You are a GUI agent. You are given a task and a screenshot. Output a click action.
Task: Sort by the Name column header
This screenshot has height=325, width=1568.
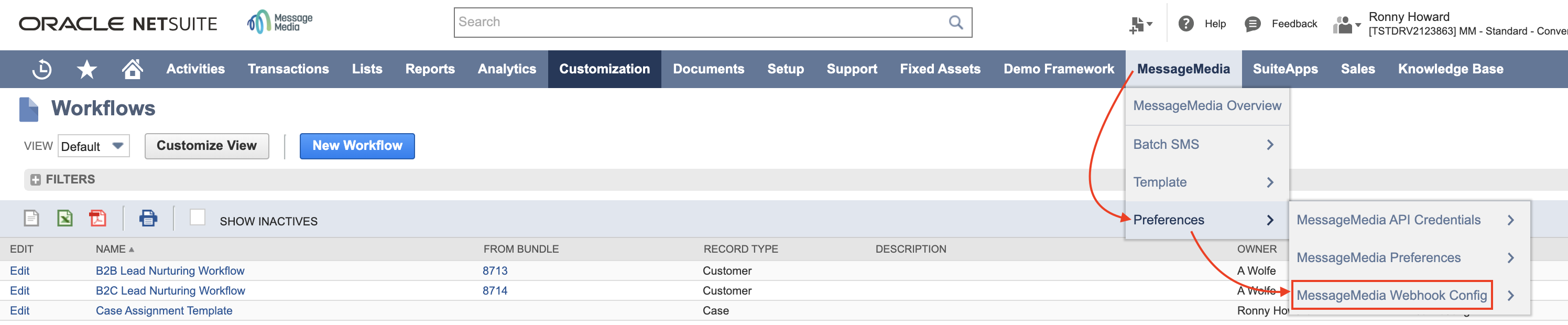(x=115, y=250)
